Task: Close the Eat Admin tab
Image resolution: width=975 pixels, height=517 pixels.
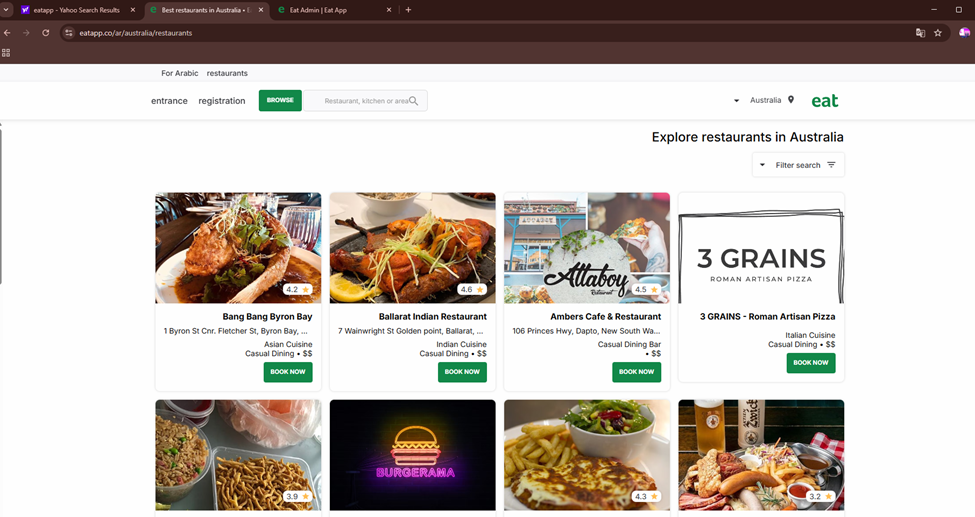Action: click(x=389, y=10)
